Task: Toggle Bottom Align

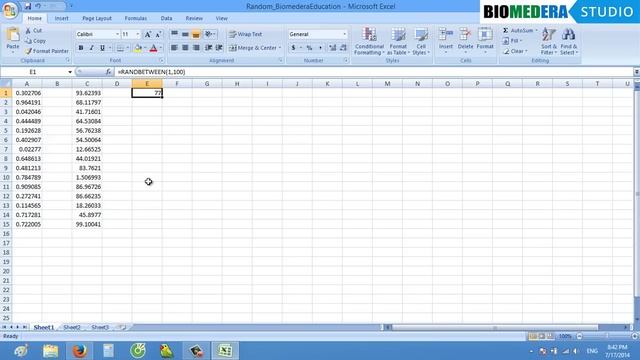Action: click(196, 34)
